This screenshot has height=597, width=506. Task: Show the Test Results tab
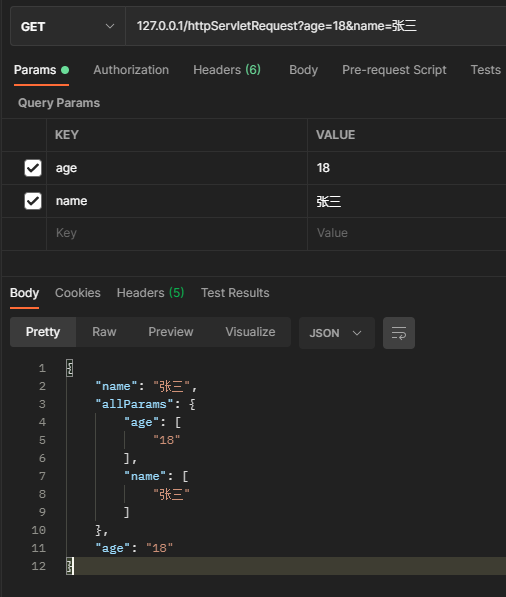[x=235, y=293]
